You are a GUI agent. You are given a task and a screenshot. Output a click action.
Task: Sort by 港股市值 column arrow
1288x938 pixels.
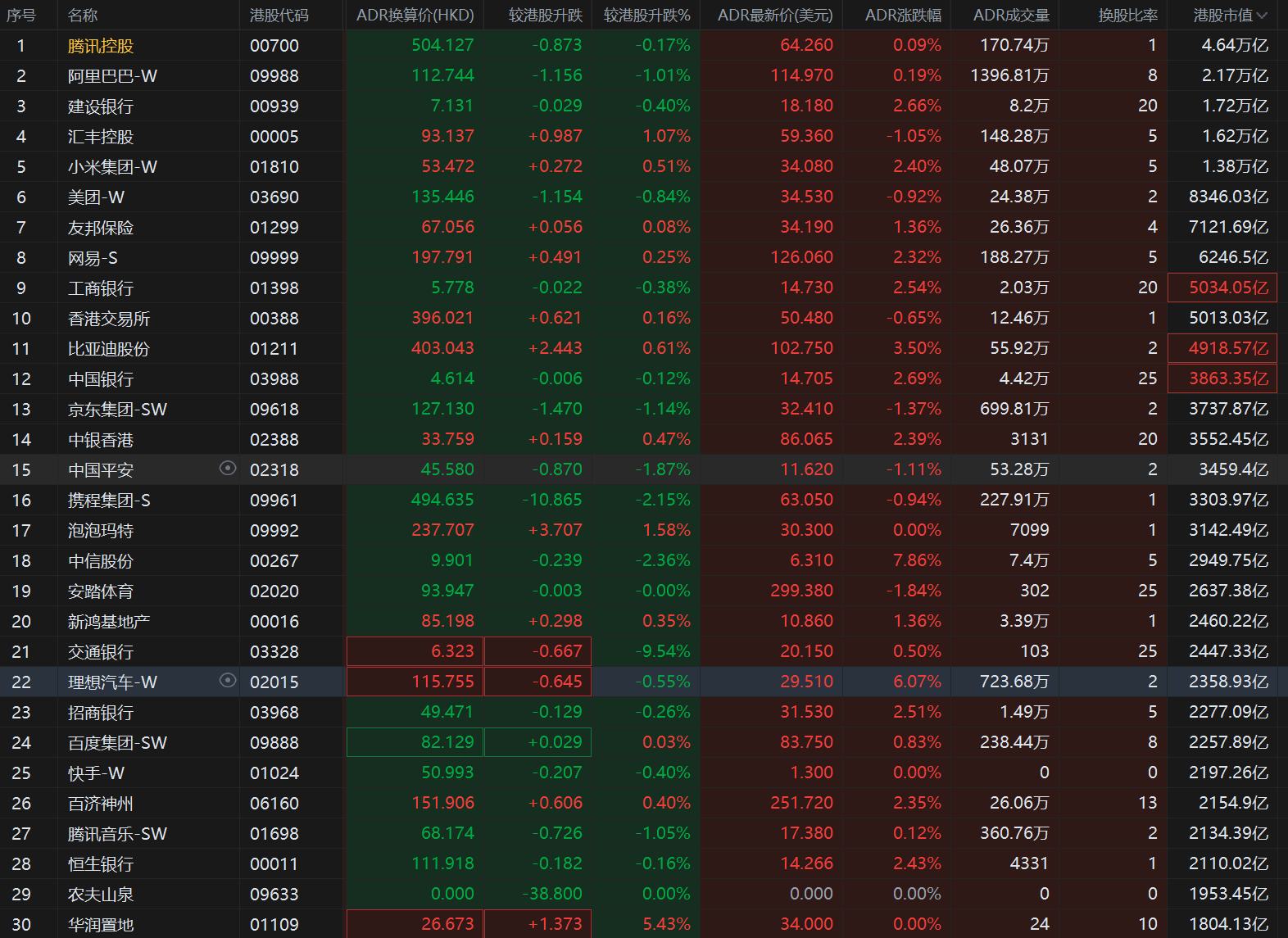click(1262, 15)
